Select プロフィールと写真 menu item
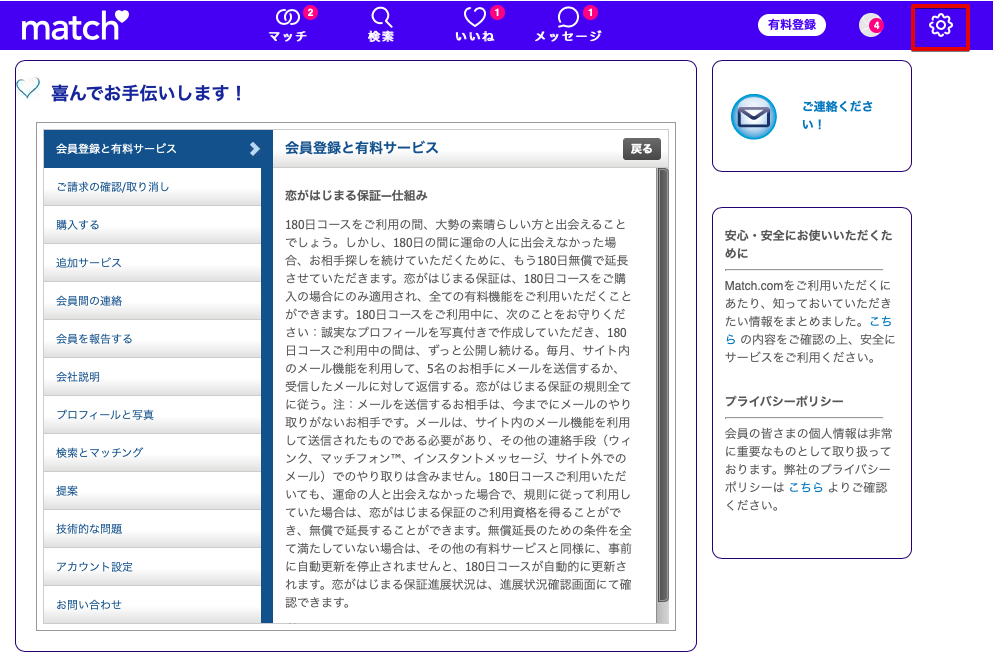993x672 pixels. click(152, 415)
